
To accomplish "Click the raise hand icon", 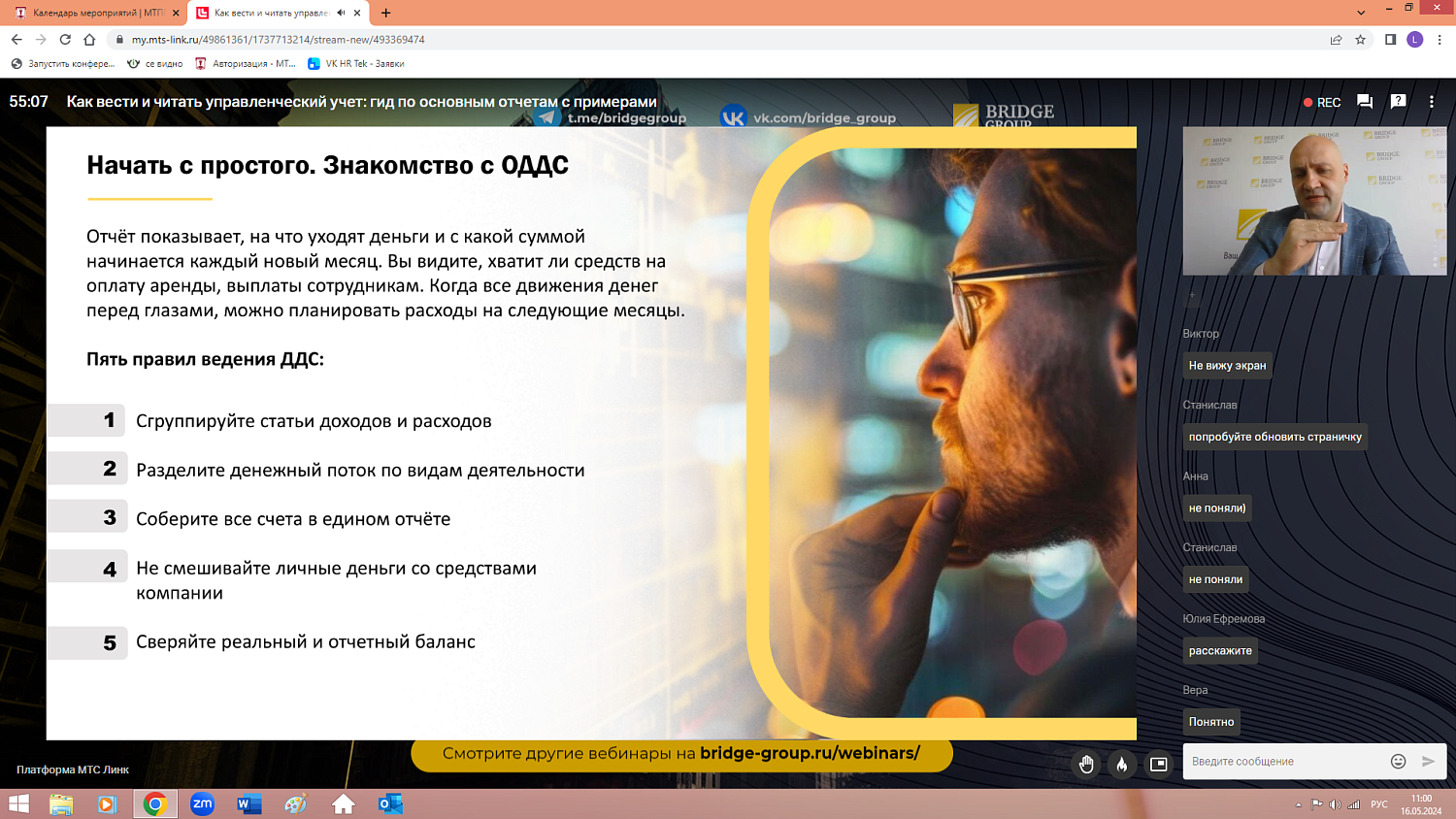I will [1086, 765].
